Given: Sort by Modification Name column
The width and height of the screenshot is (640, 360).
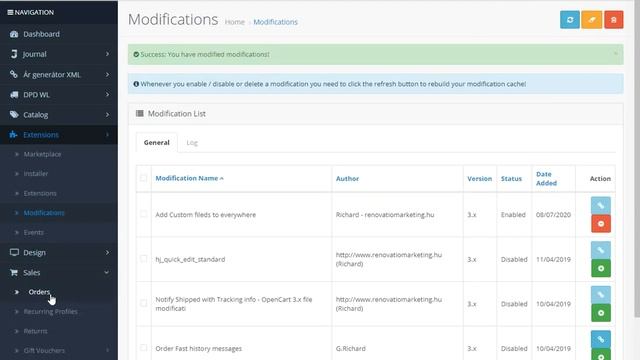Looking at the screenshot, I should 189,178.
